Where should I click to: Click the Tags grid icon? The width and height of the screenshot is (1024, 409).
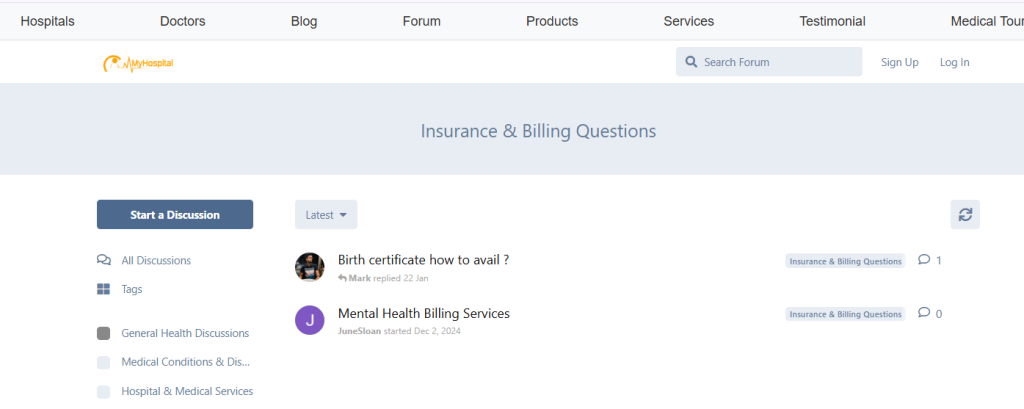coord(104,289)
